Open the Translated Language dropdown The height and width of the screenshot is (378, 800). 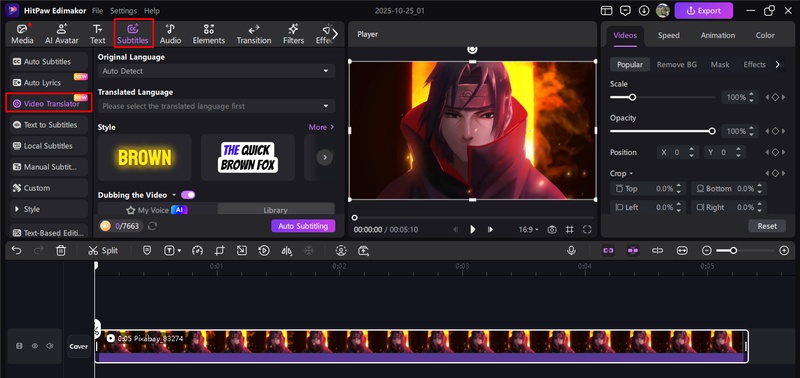coord(216,106)
